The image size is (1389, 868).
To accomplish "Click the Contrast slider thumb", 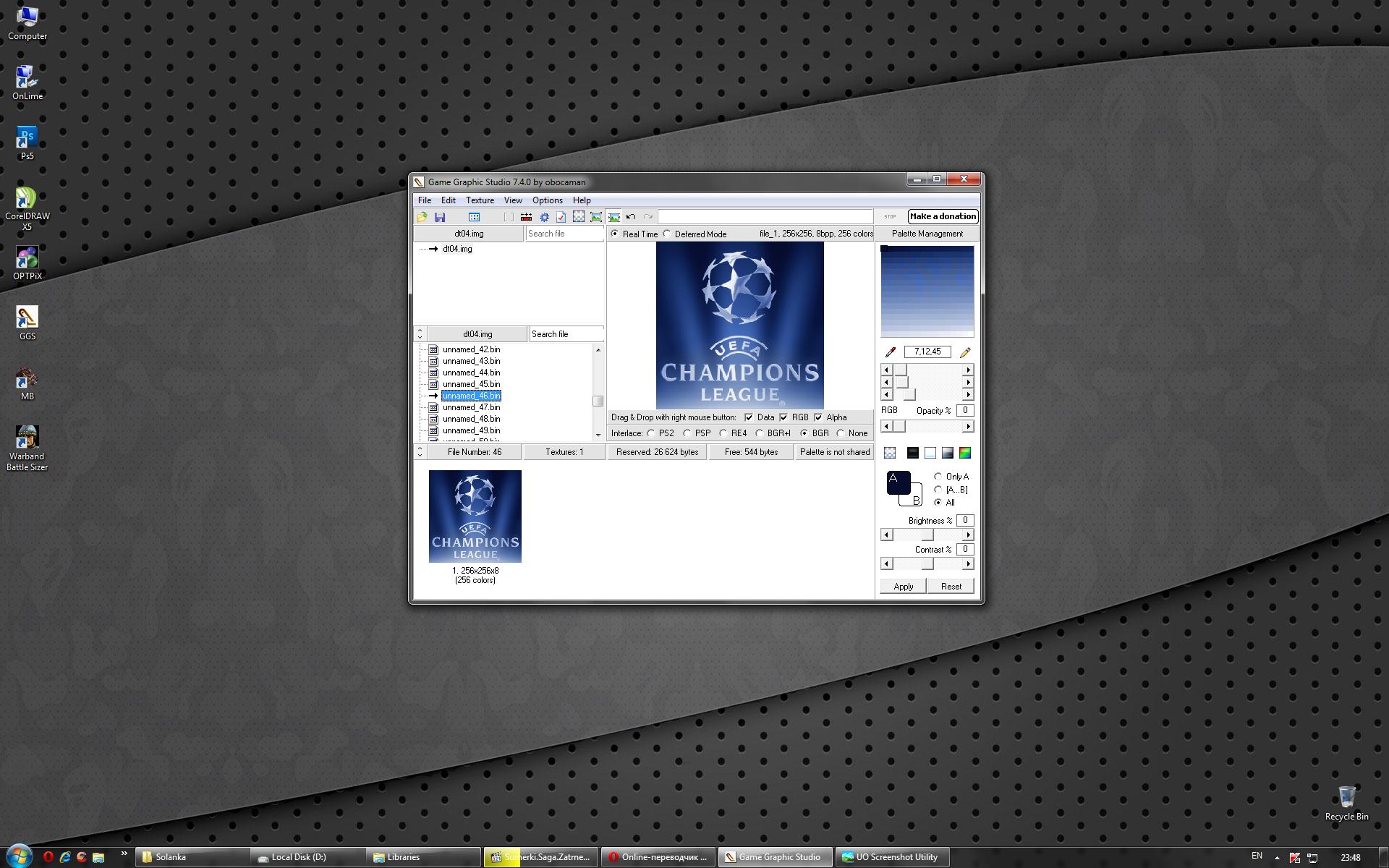I will 927,564.
